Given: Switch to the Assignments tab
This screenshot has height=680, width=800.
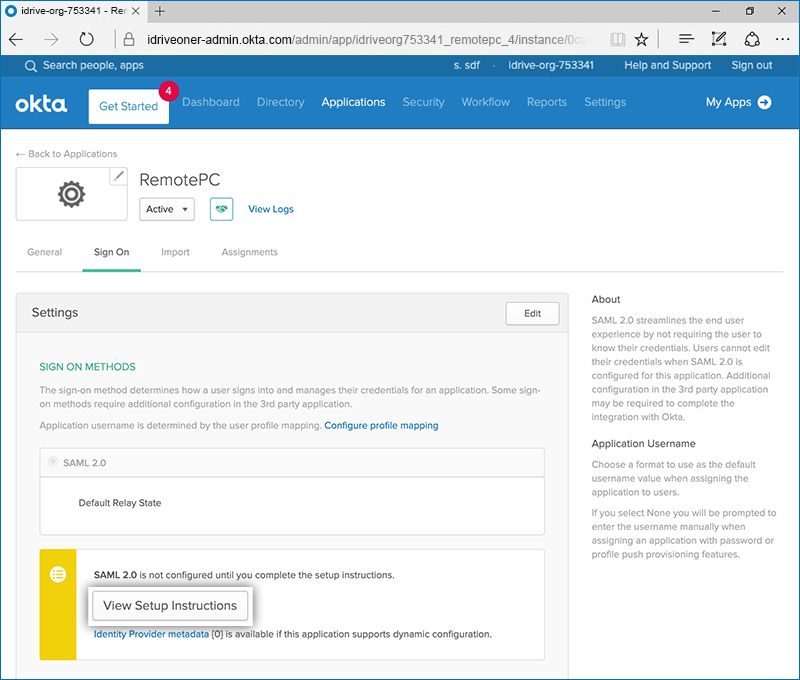Looking at the screenshot, I should pyautogui.click(x=249, y=252).
